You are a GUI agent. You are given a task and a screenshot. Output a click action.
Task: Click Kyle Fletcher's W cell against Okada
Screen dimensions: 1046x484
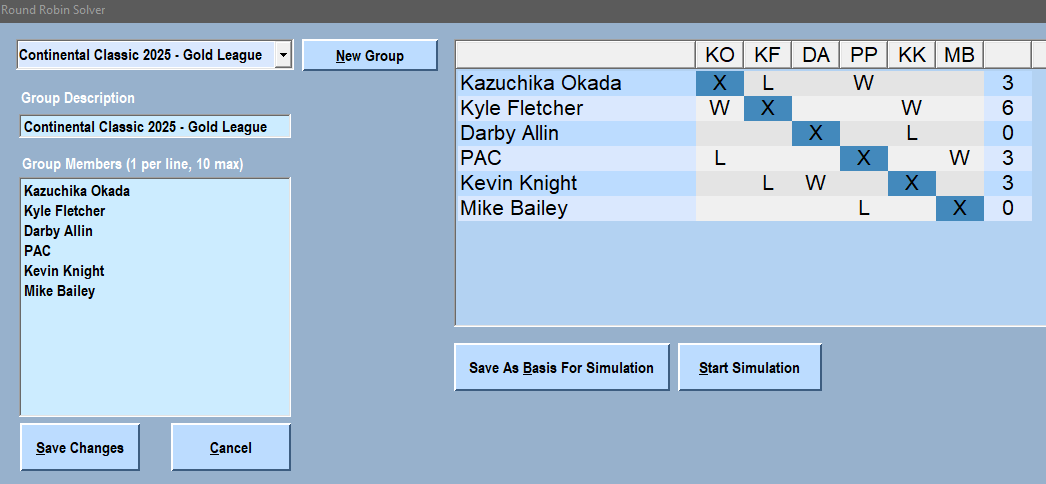pos(719,108)
